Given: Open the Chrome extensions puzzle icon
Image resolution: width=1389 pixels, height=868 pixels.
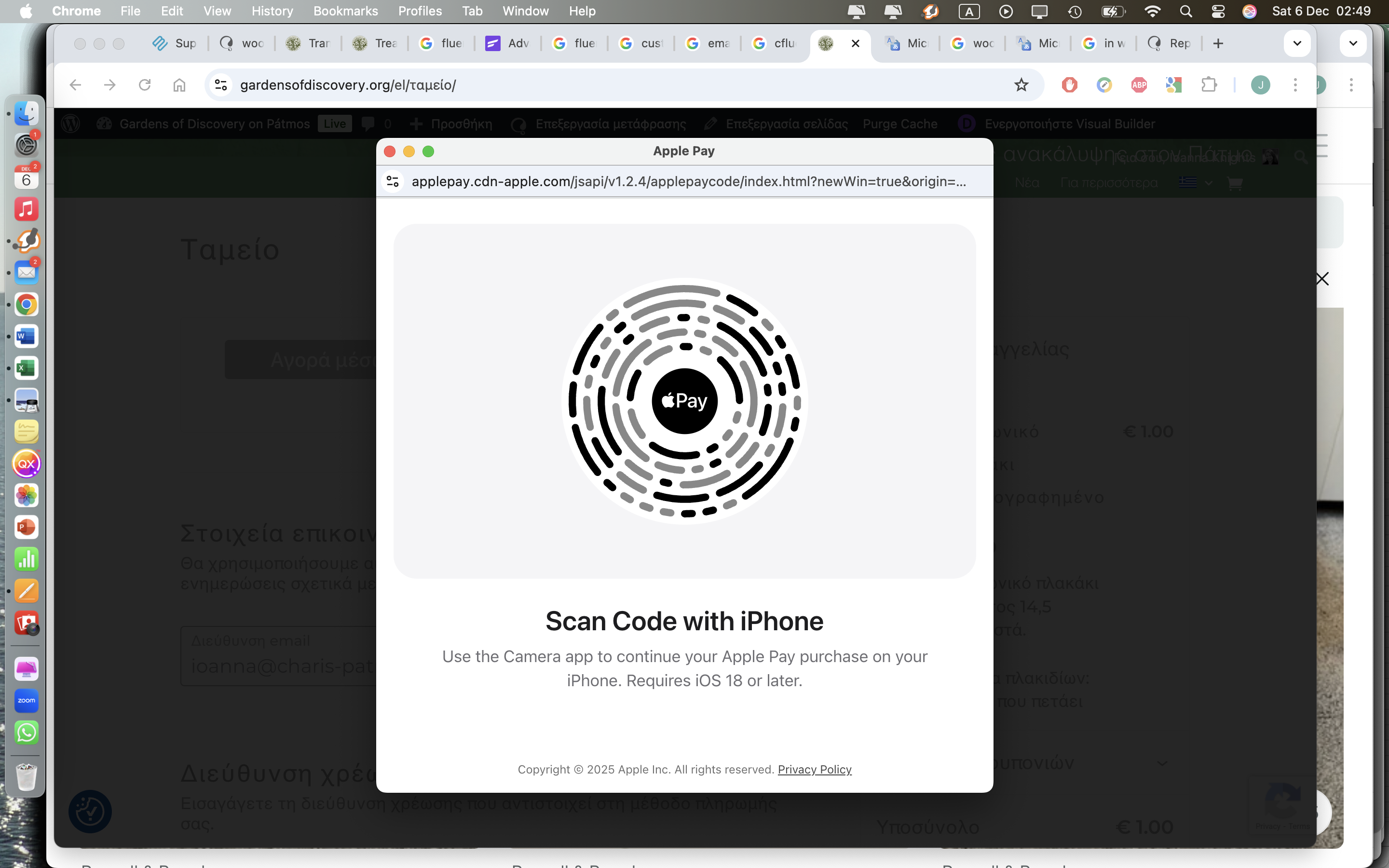Looking at the screenshot, I should pyautogui.click(x=1209, y=85).
